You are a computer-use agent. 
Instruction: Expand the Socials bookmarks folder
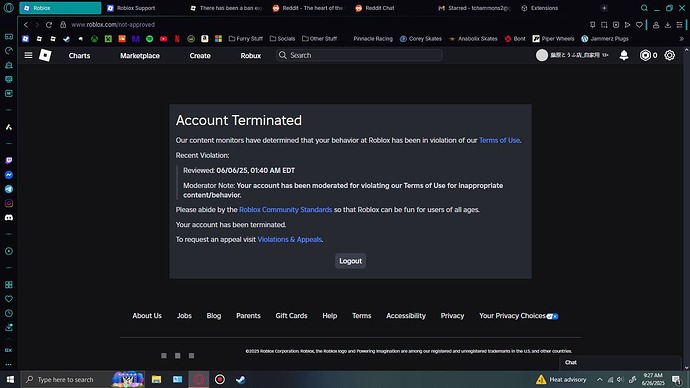coord(282,39)
